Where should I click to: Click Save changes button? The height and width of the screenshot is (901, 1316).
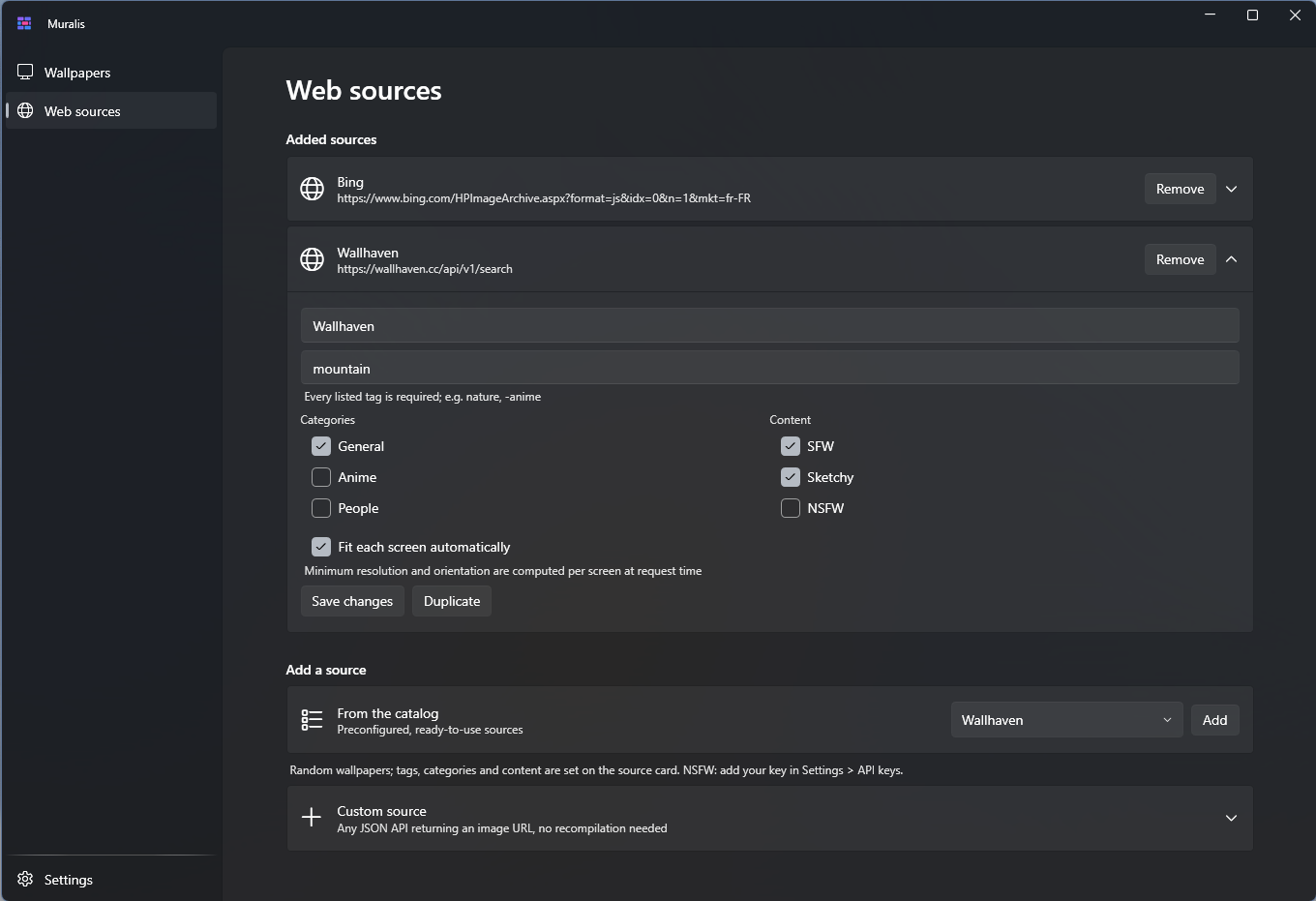pyautogui.click(x=352, y=601)
